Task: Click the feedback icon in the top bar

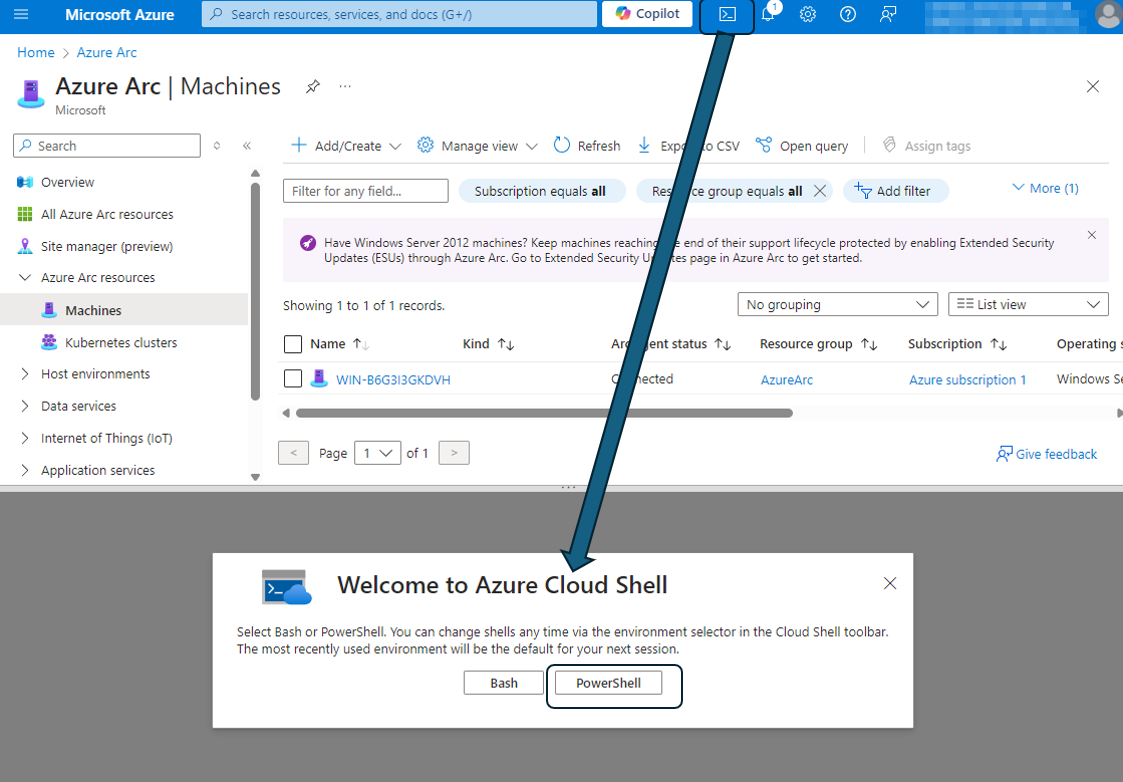Action: coord(888,15)
